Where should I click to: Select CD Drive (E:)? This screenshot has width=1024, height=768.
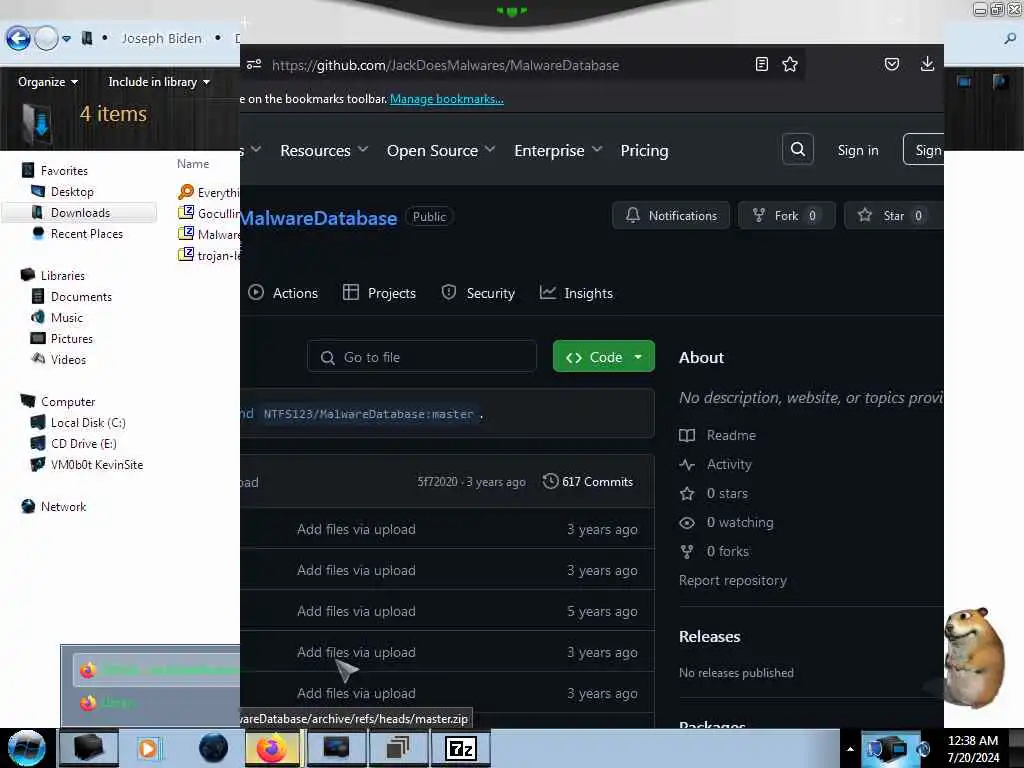pyautogui.click(x=74, y=443)
